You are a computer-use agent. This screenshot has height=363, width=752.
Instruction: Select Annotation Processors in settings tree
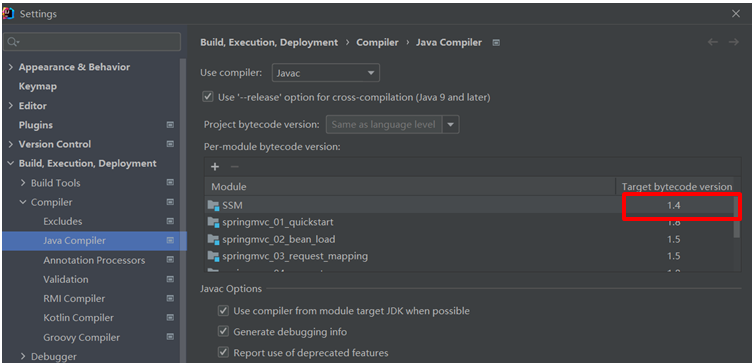(94, 260)
